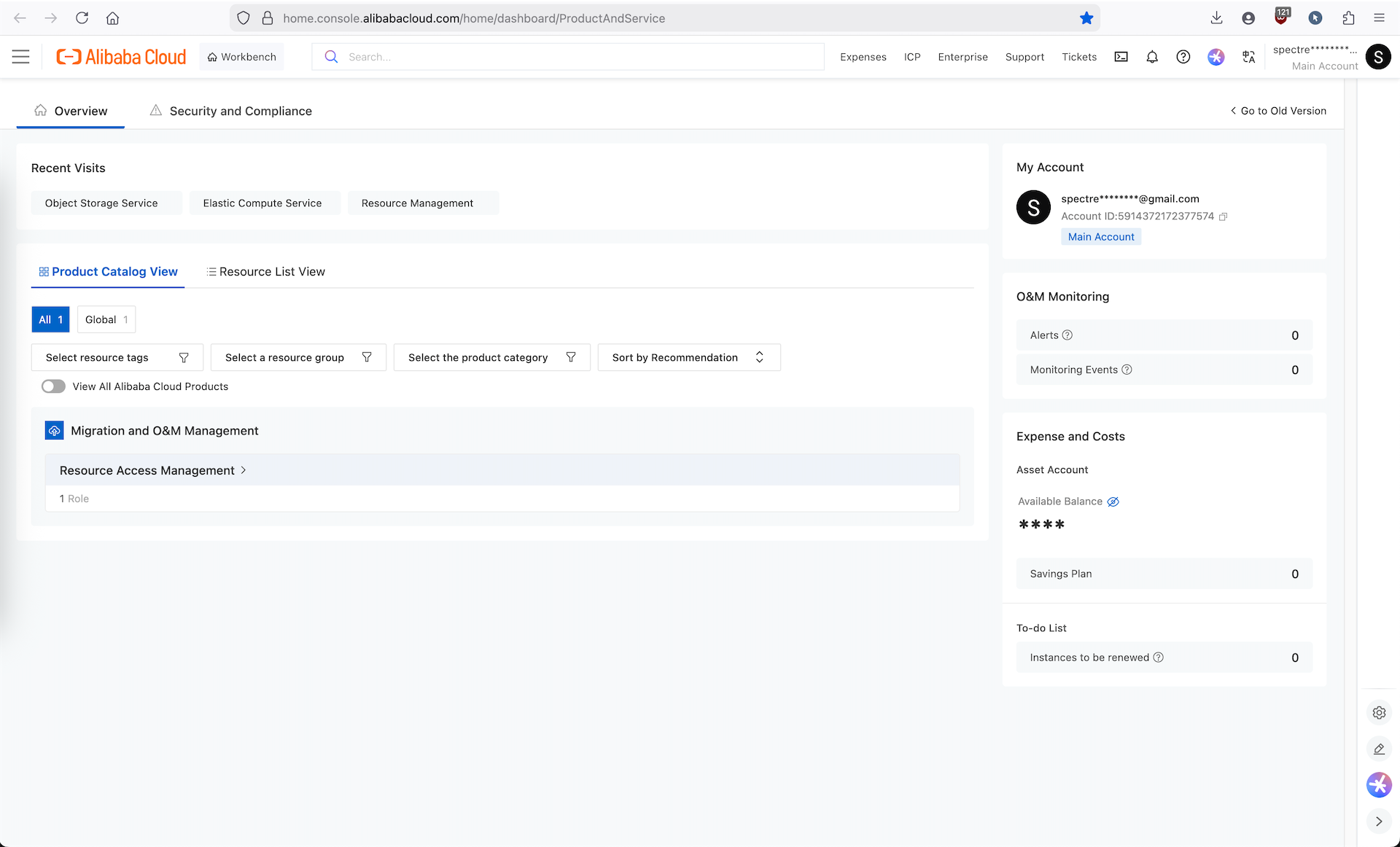Go to Old Version link
The width and height of the screenshot is (1400, 847).
[x=1278, y=111]
